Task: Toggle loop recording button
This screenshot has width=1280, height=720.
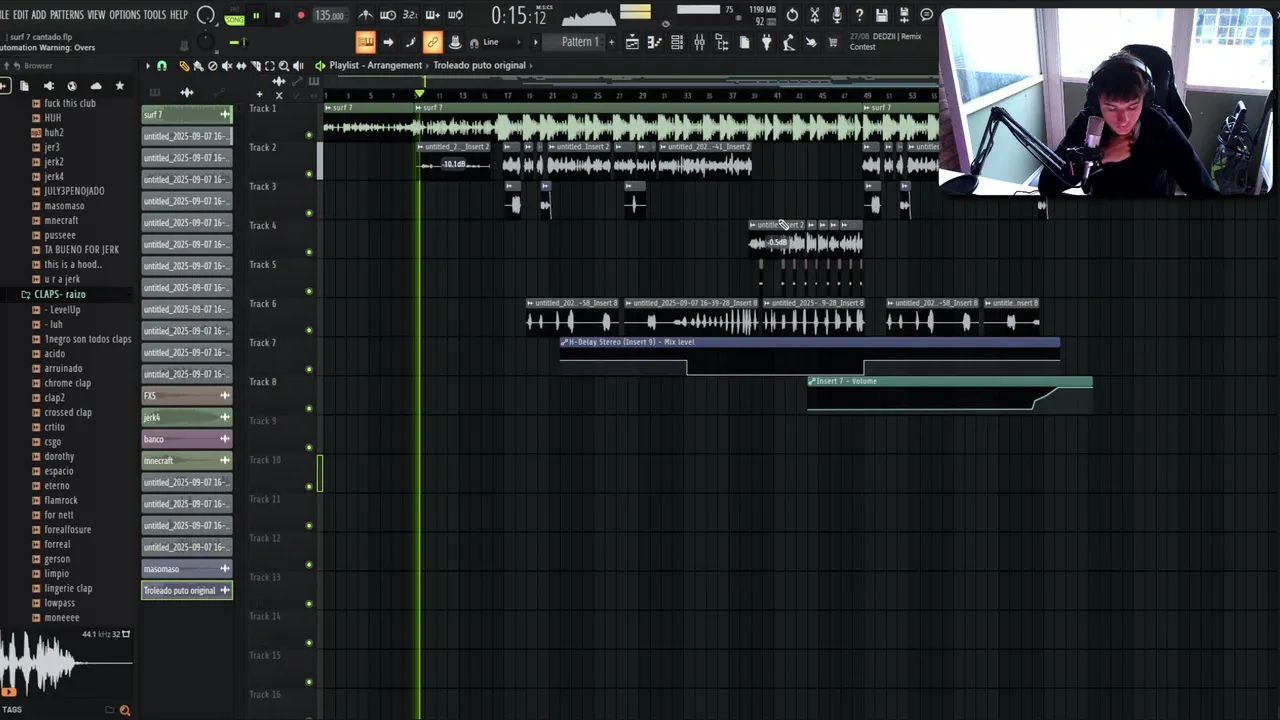Action: point(455,15)
